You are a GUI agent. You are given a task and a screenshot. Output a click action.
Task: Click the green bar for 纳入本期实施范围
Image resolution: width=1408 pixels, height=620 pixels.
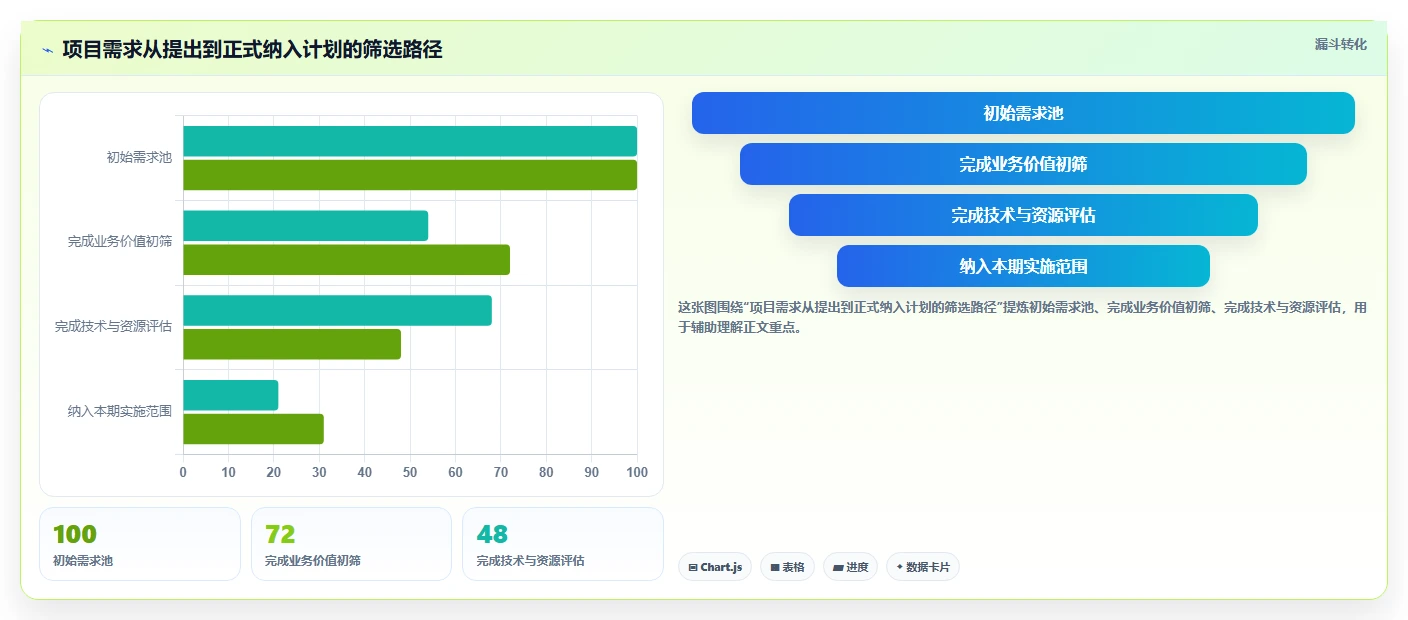click(x=253, y=429)
